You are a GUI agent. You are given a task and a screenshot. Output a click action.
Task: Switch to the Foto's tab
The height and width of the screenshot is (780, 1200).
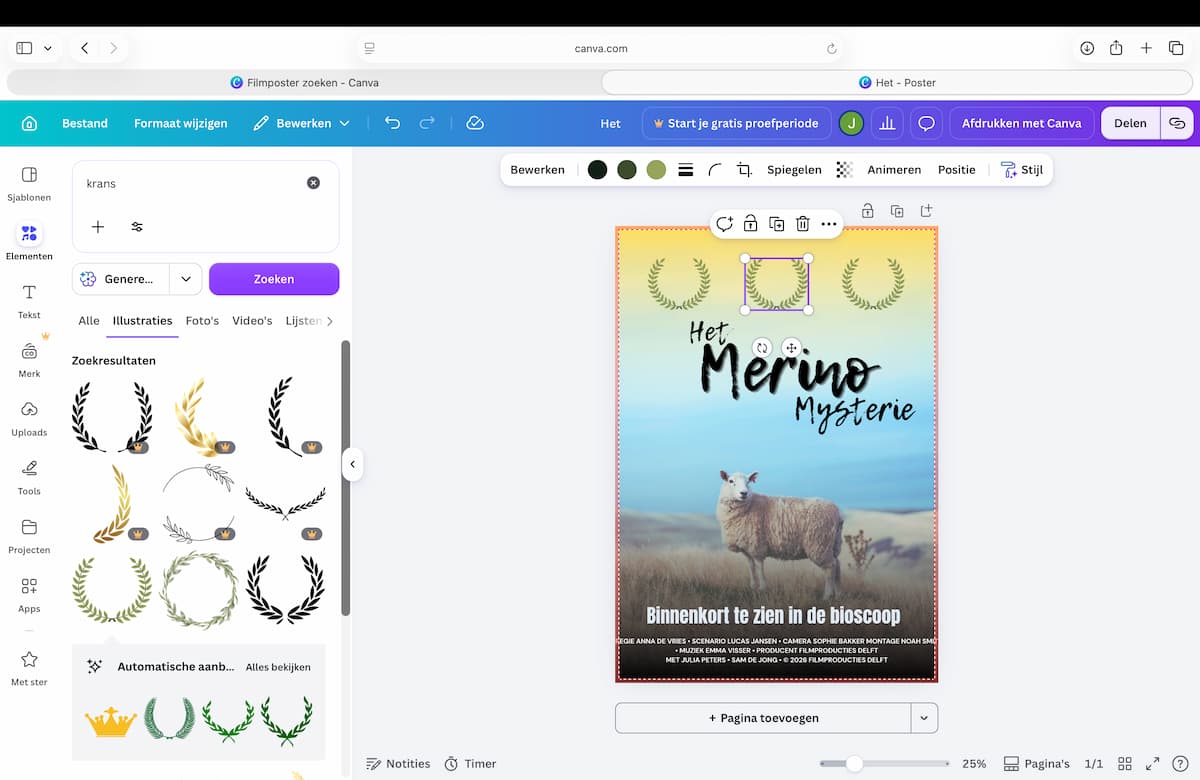[x=202, y=321]
